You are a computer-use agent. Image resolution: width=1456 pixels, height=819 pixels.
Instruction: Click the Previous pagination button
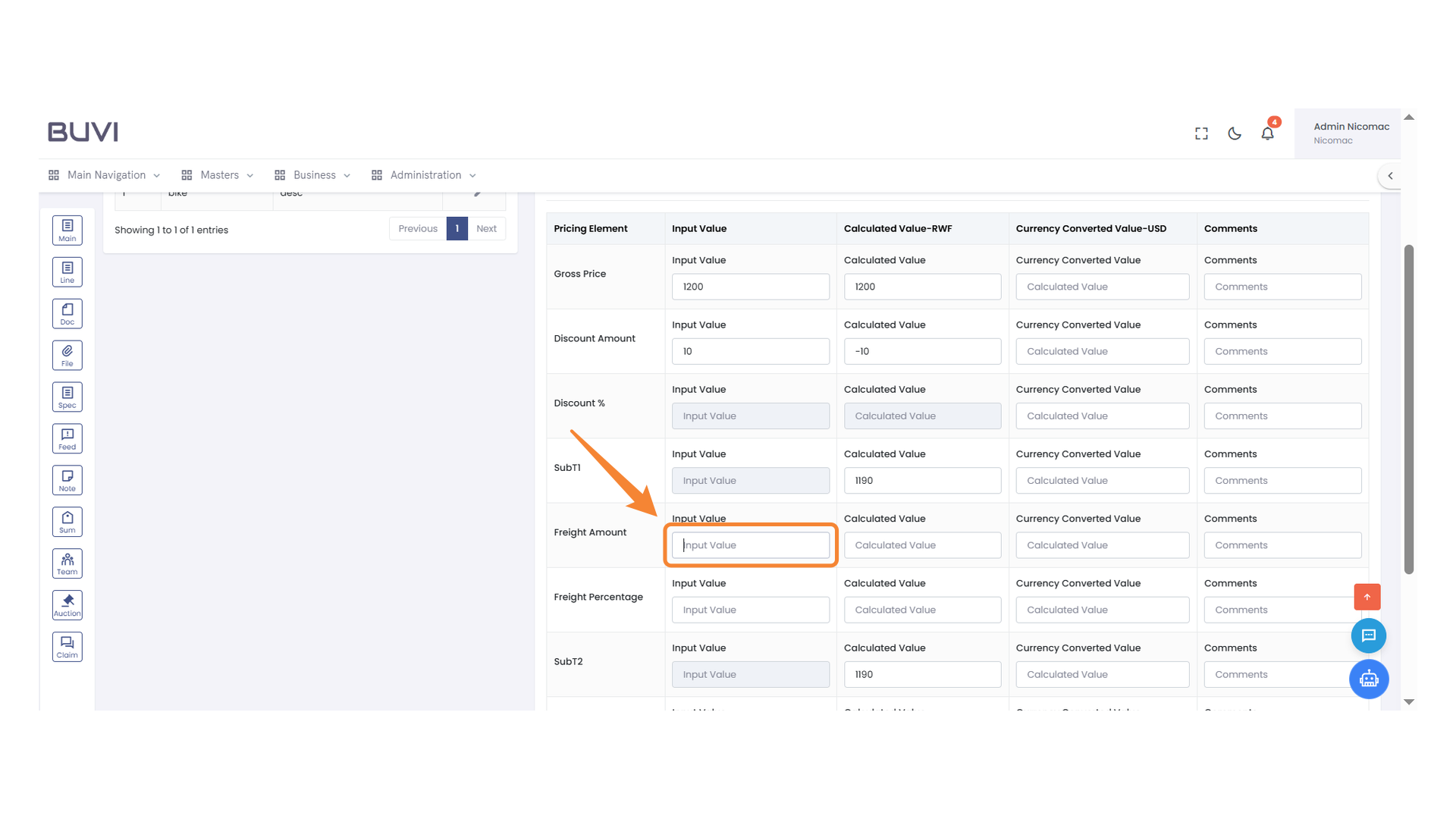pyautogui.click(x=418, y=228)
